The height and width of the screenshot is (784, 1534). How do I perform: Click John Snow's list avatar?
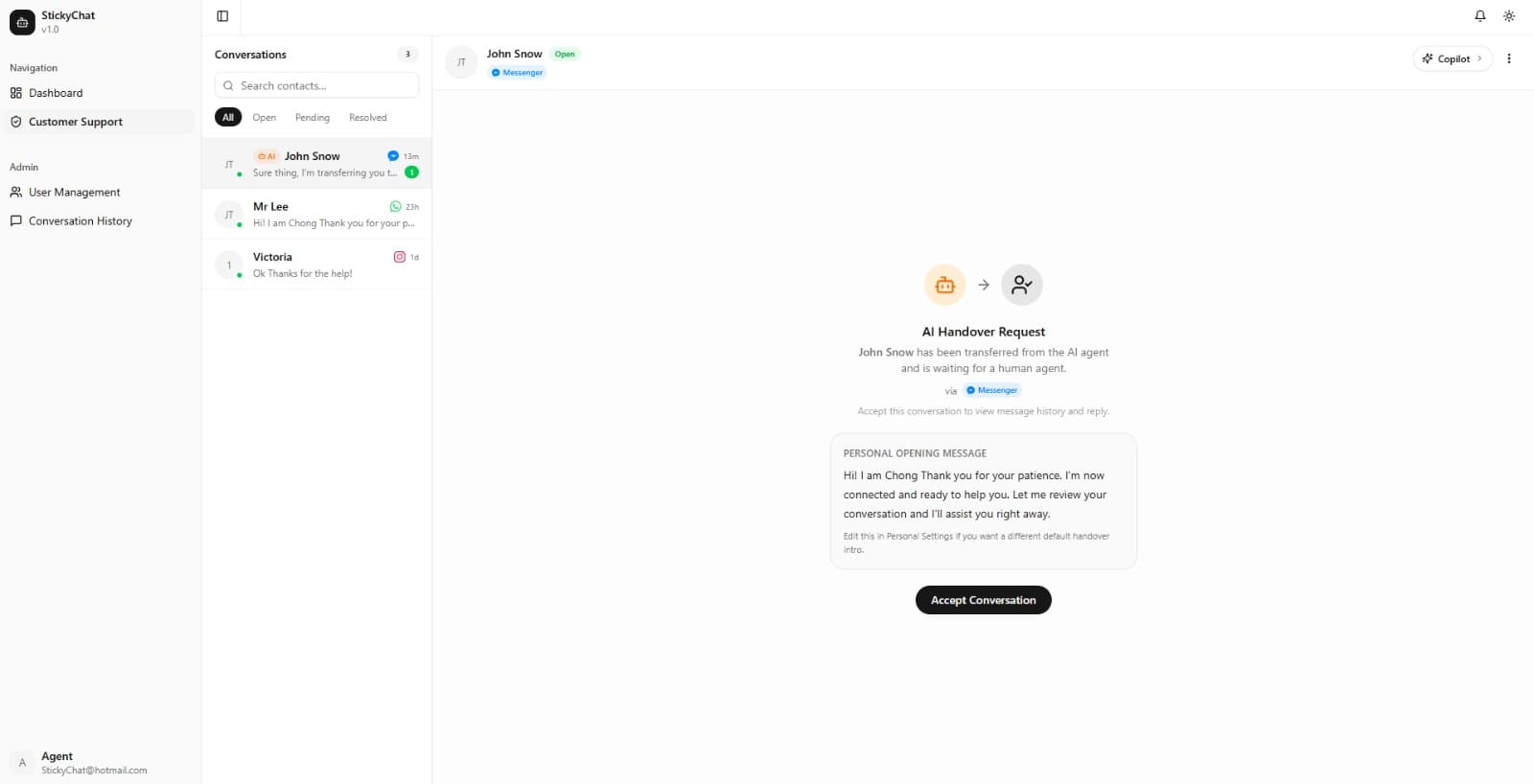229,165
